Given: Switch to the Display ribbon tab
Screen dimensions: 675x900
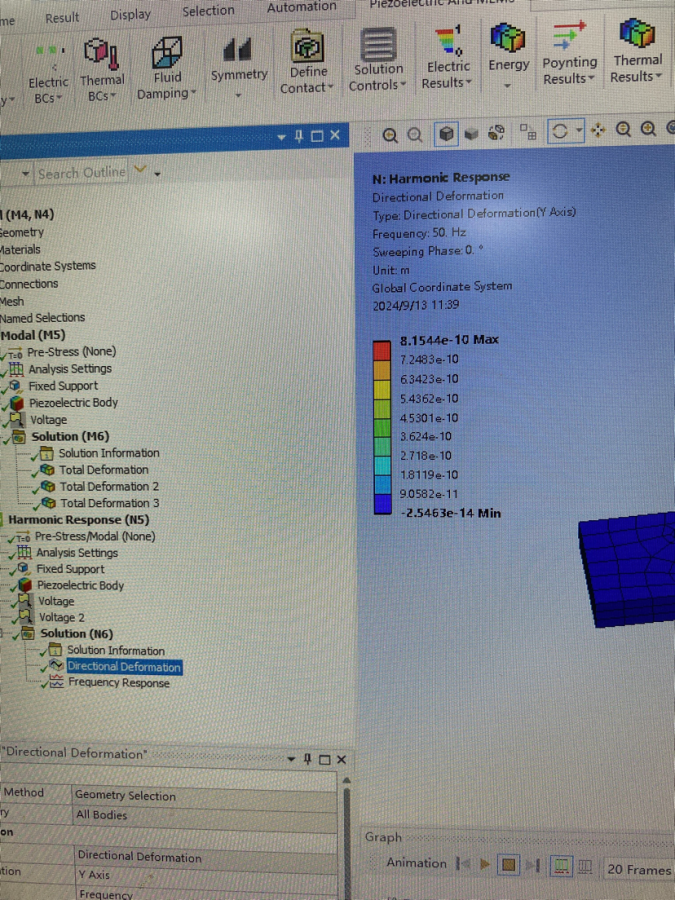Looking at the screenshot, I should click(130, 14).
